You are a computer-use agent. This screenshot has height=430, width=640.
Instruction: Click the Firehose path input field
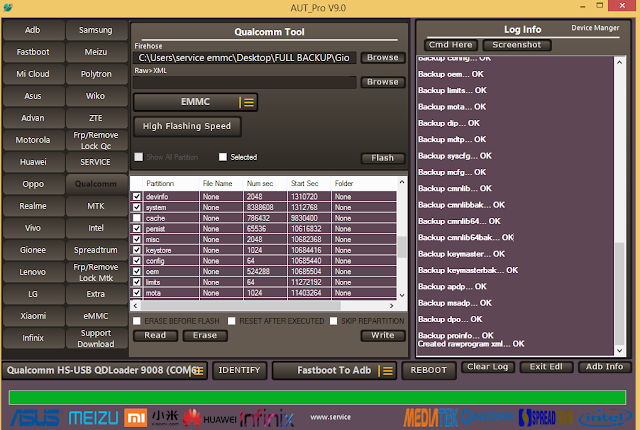tap(244, 58)
